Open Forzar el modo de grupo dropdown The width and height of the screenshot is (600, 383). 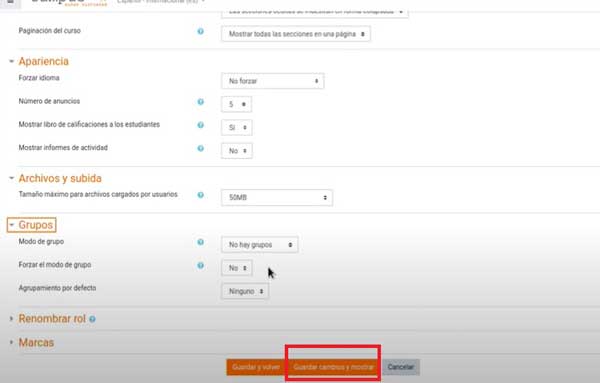tap(237, 268)
